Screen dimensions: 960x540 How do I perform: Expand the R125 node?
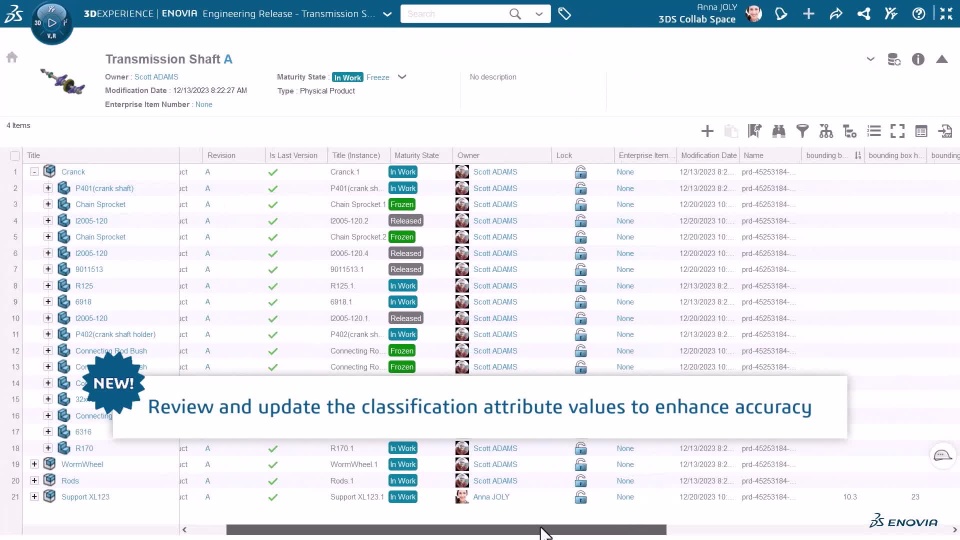48,285
